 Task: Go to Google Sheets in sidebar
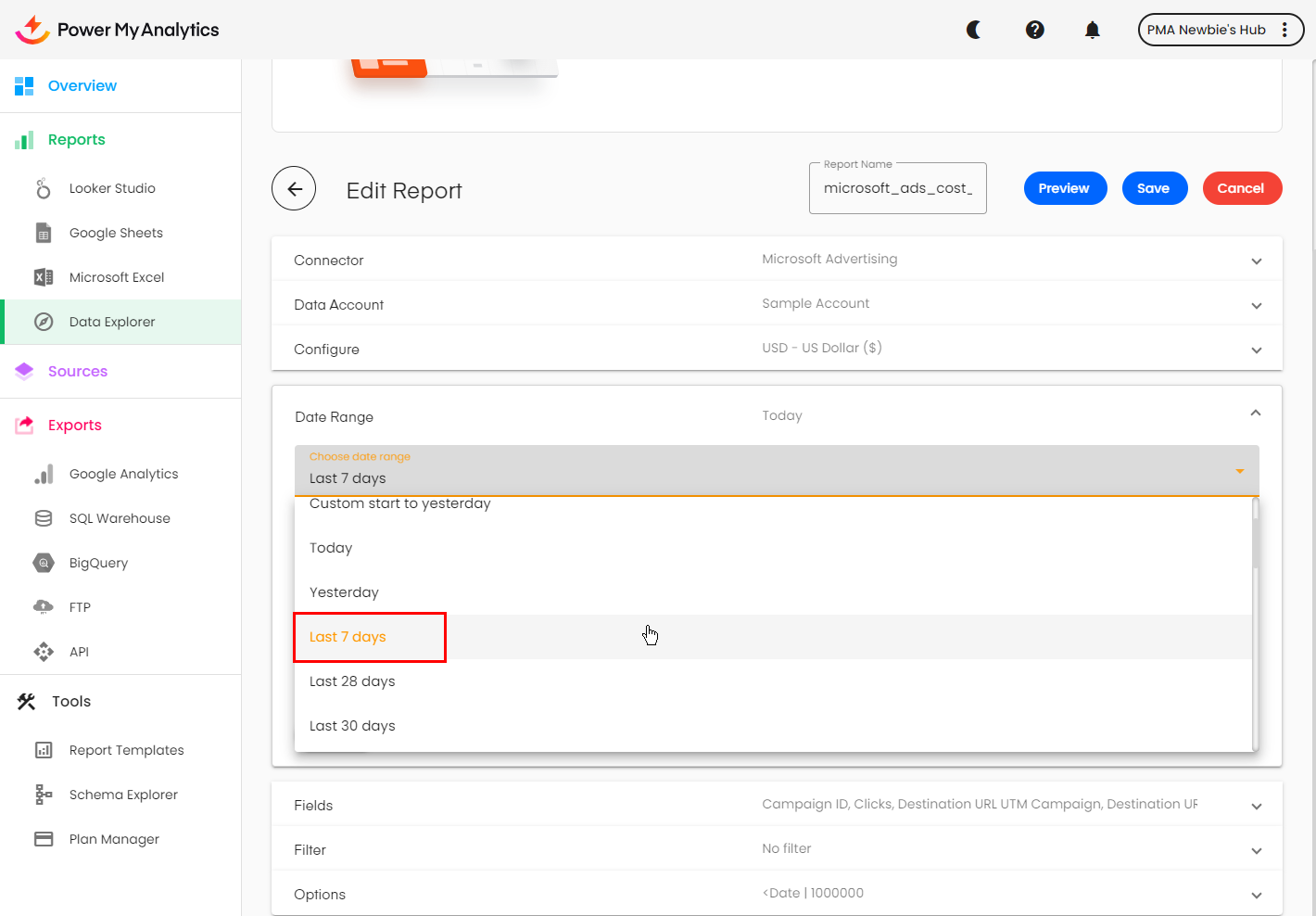click(x=116, y=233)
